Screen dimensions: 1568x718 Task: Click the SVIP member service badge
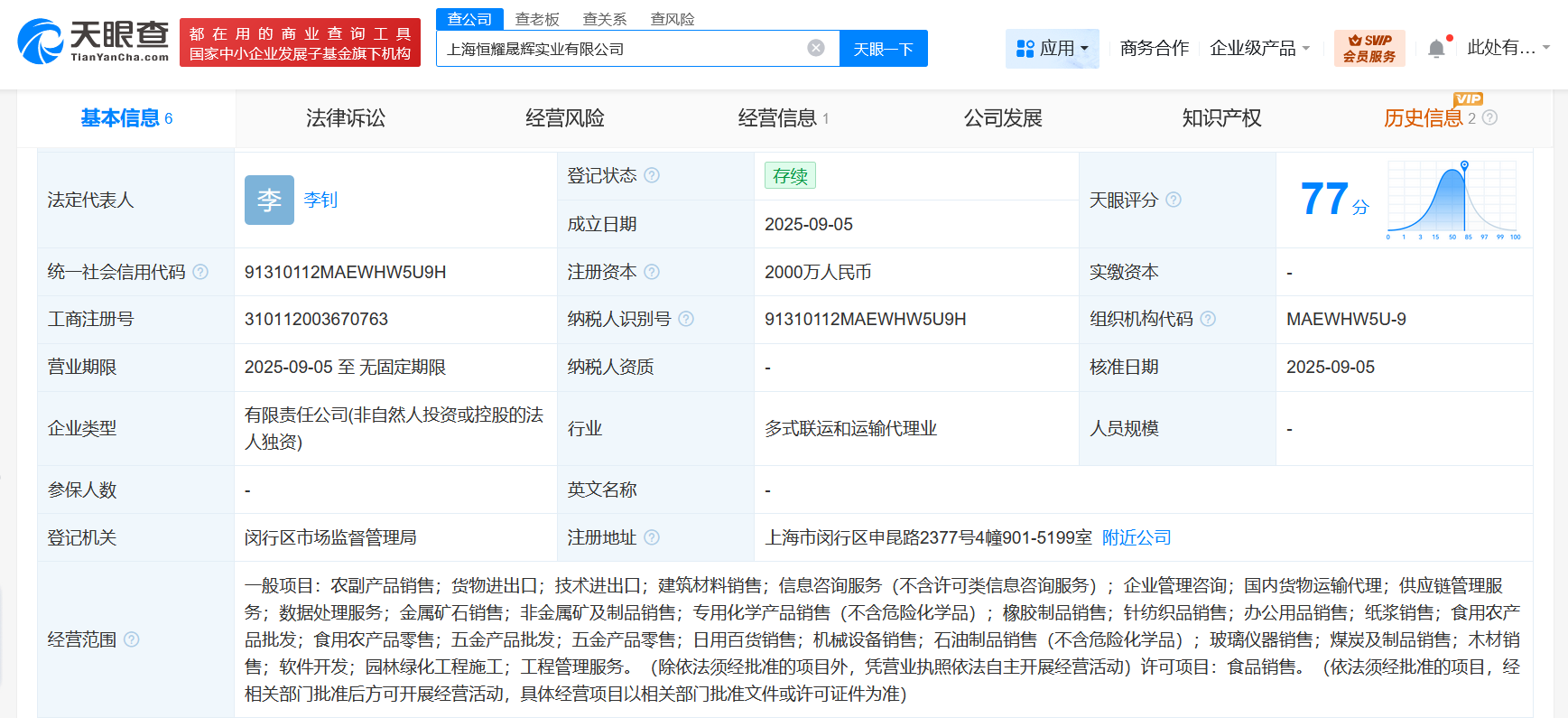coord(1369,48)
